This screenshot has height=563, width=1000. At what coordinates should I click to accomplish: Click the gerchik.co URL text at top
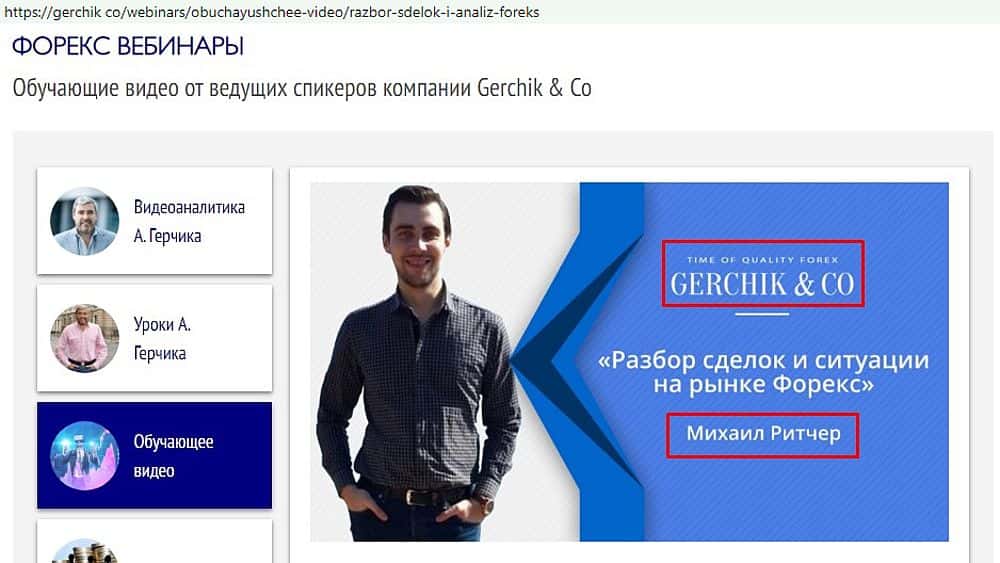272,11
